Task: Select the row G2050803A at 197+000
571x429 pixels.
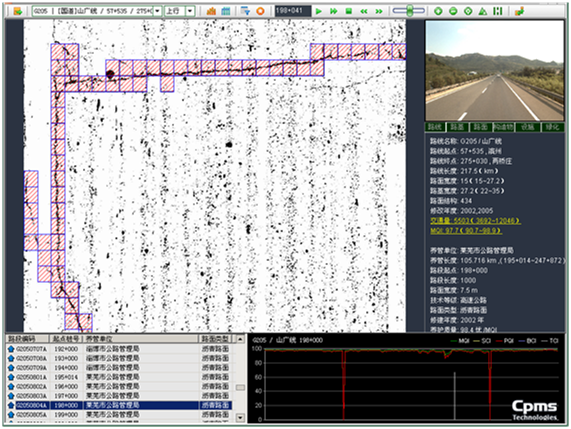Action: 120,396
